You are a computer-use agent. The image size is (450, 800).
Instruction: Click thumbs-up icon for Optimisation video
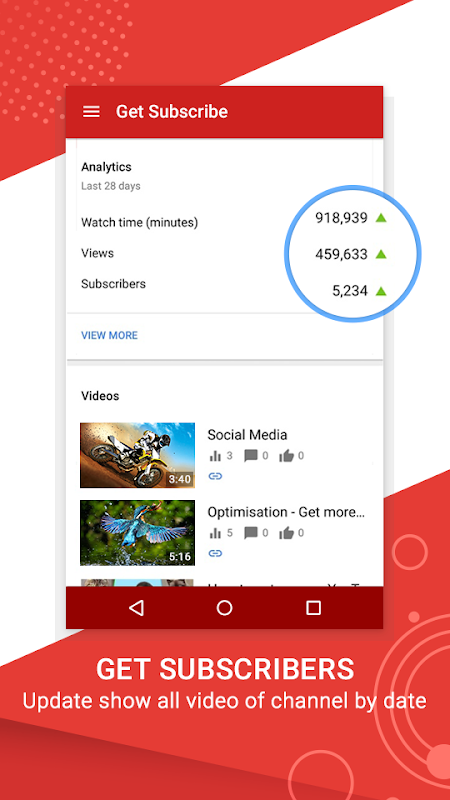pos(286,533)
